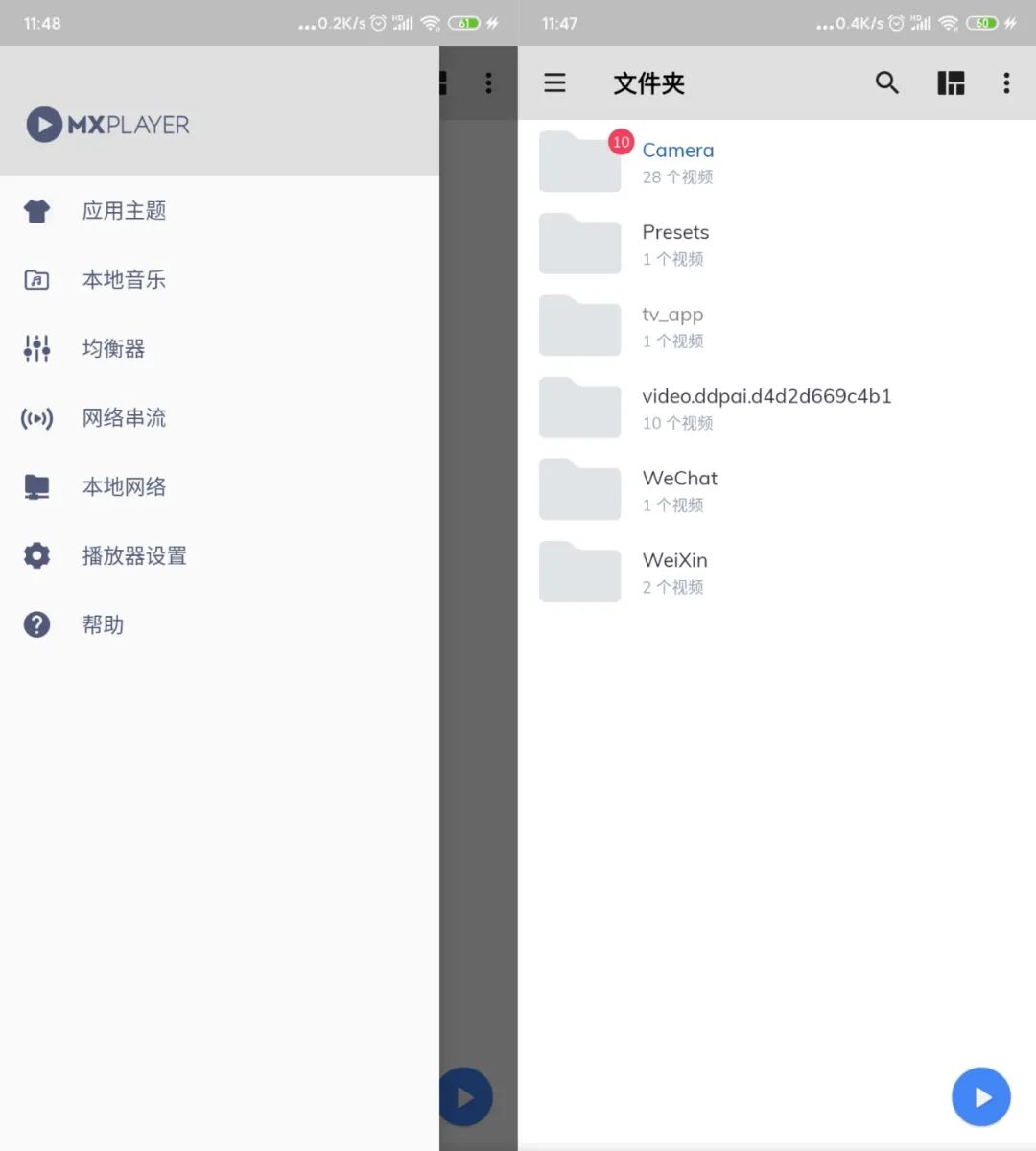Tap the battery indicator at 11:47
This screenshot has height=1151, width=1036.
click(982, 23)
